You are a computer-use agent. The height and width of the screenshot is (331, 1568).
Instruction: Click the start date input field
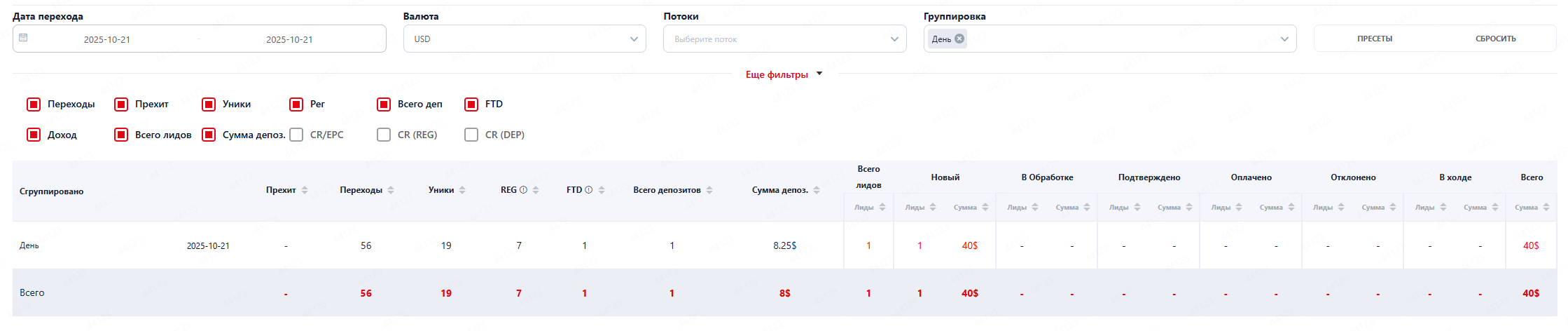pyautogui.click(x=107, y=39)
